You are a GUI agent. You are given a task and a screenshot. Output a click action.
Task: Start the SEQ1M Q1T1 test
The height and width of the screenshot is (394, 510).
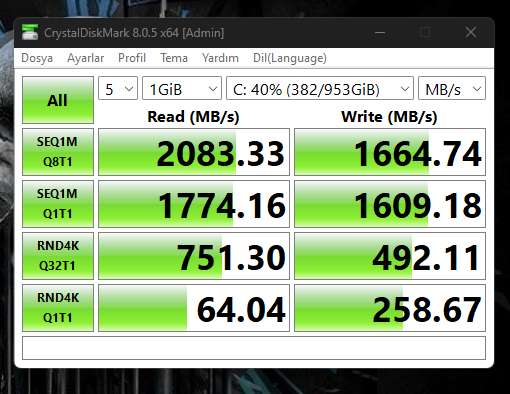click(x=58, y=204)
